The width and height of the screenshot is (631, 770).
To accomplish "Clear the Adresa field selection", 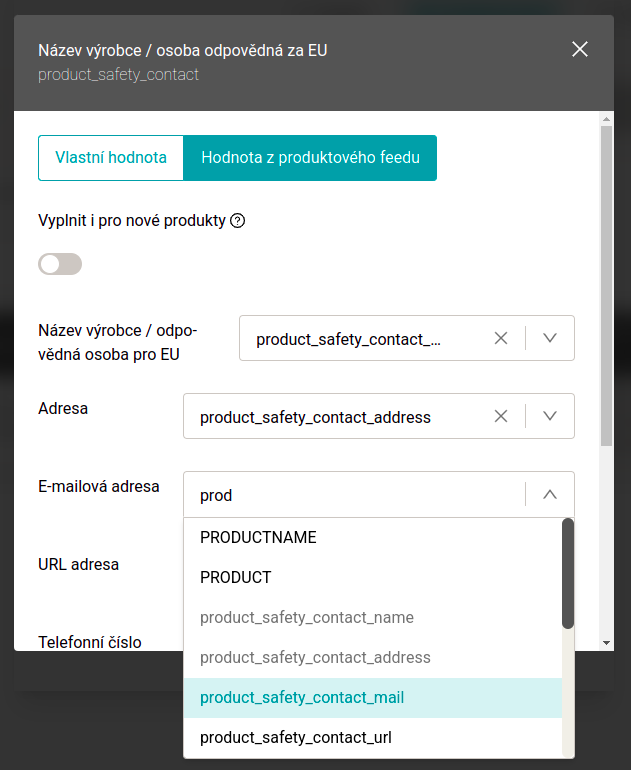I will tap(501, 416).
